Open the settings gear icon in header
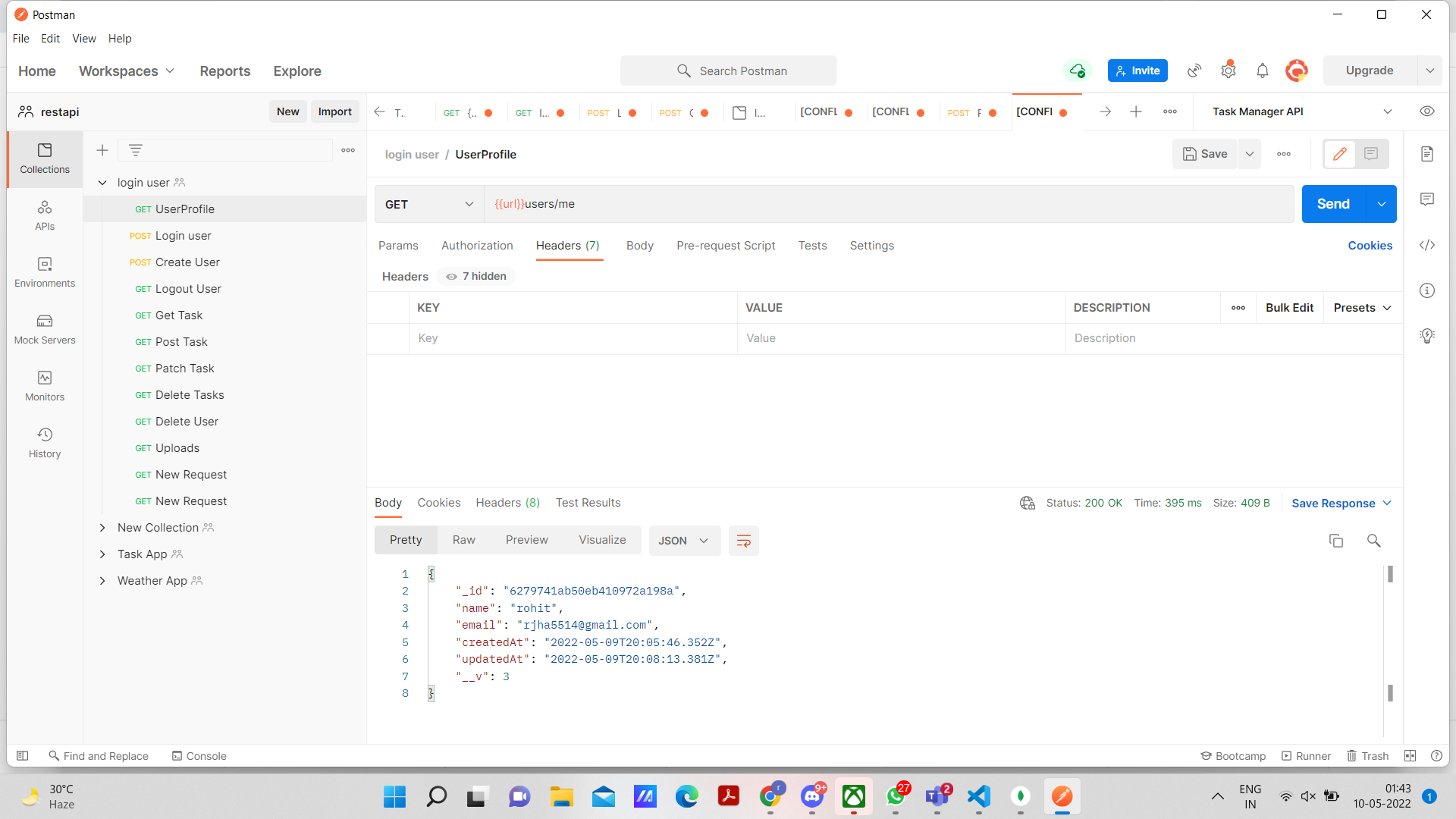This screenshot has height=819, width=1456. point(1228,71)
